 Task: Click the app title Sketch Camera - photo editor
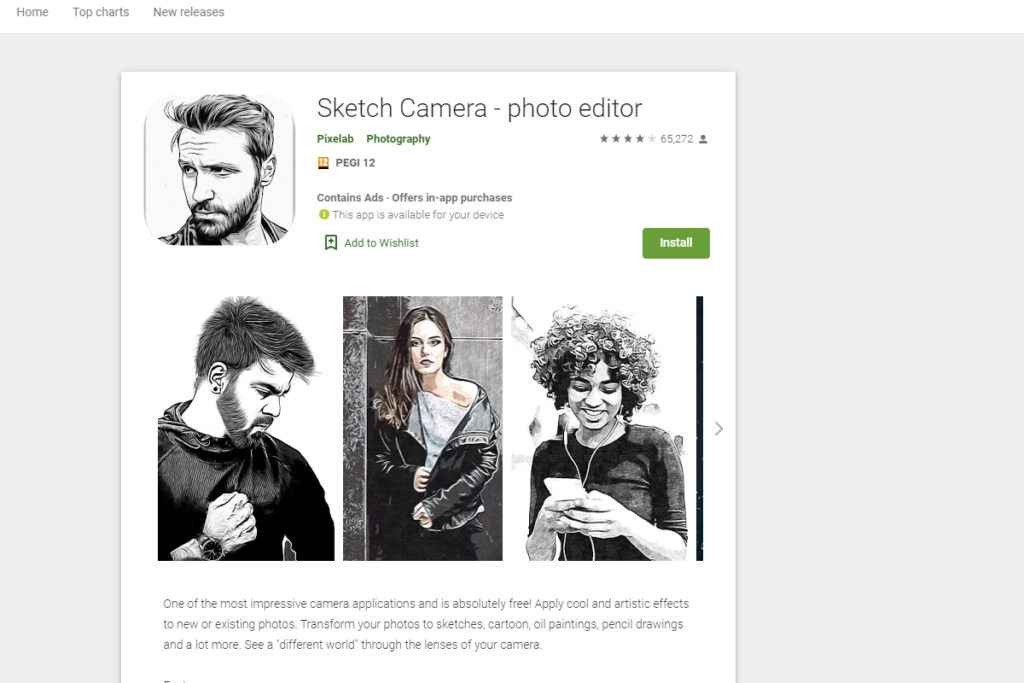tap(479, 108)
